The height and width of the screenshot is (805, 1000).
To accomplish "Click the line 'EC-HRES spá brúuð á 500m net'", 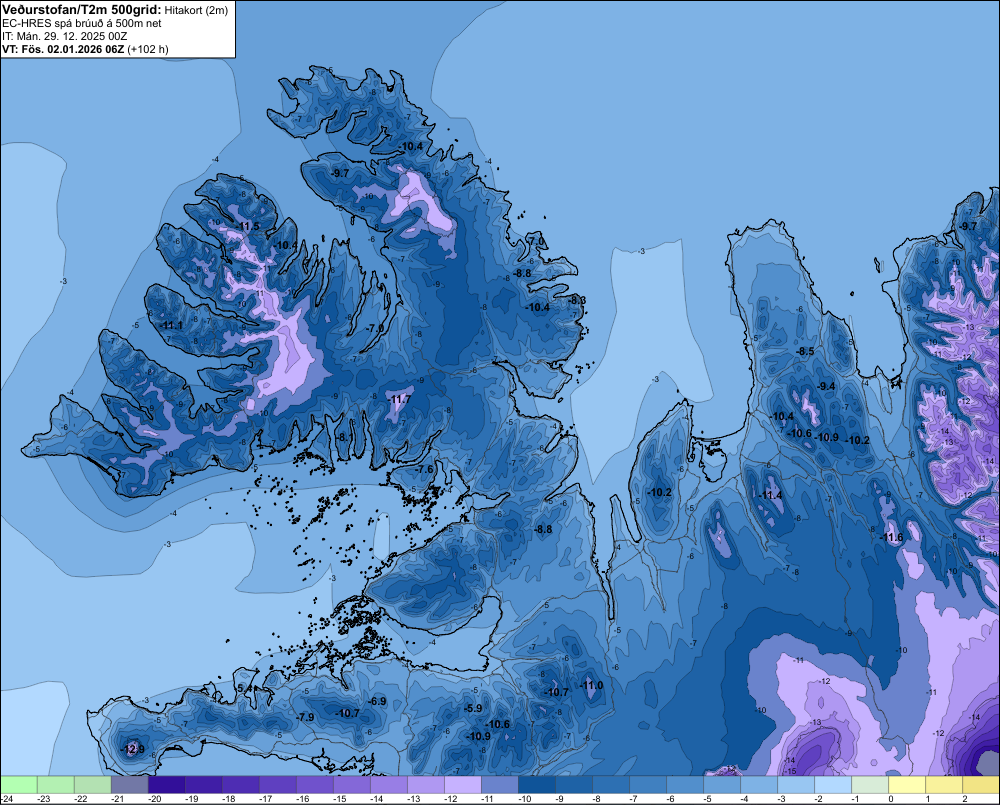I will point(81,24).
